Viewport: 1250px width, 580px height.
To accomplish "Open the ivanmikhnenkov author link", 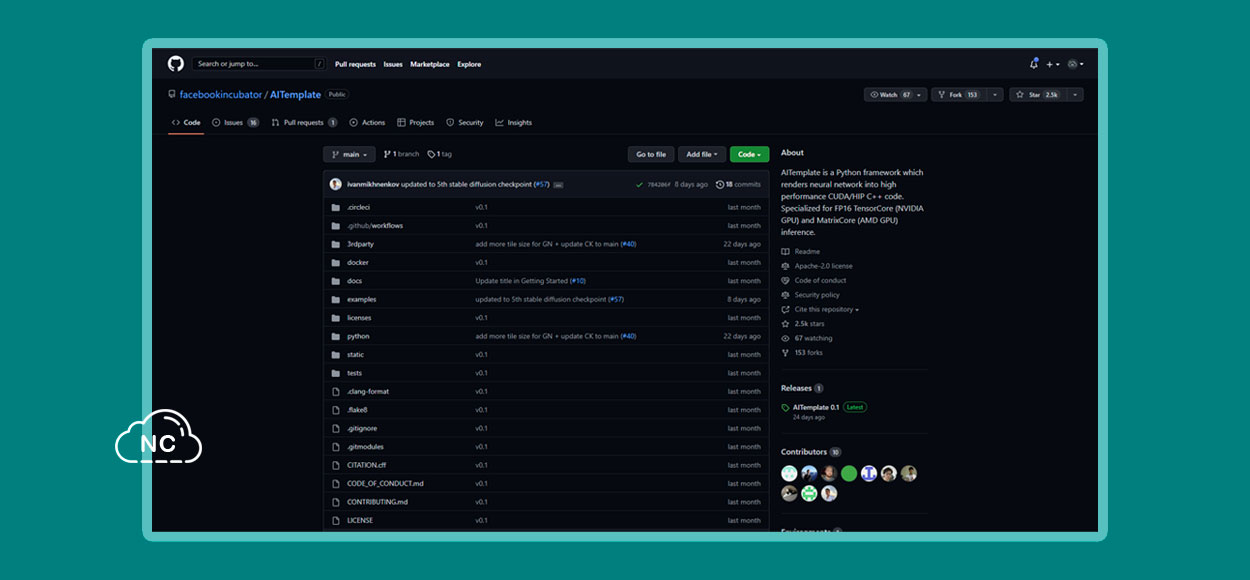I will 372,184.
